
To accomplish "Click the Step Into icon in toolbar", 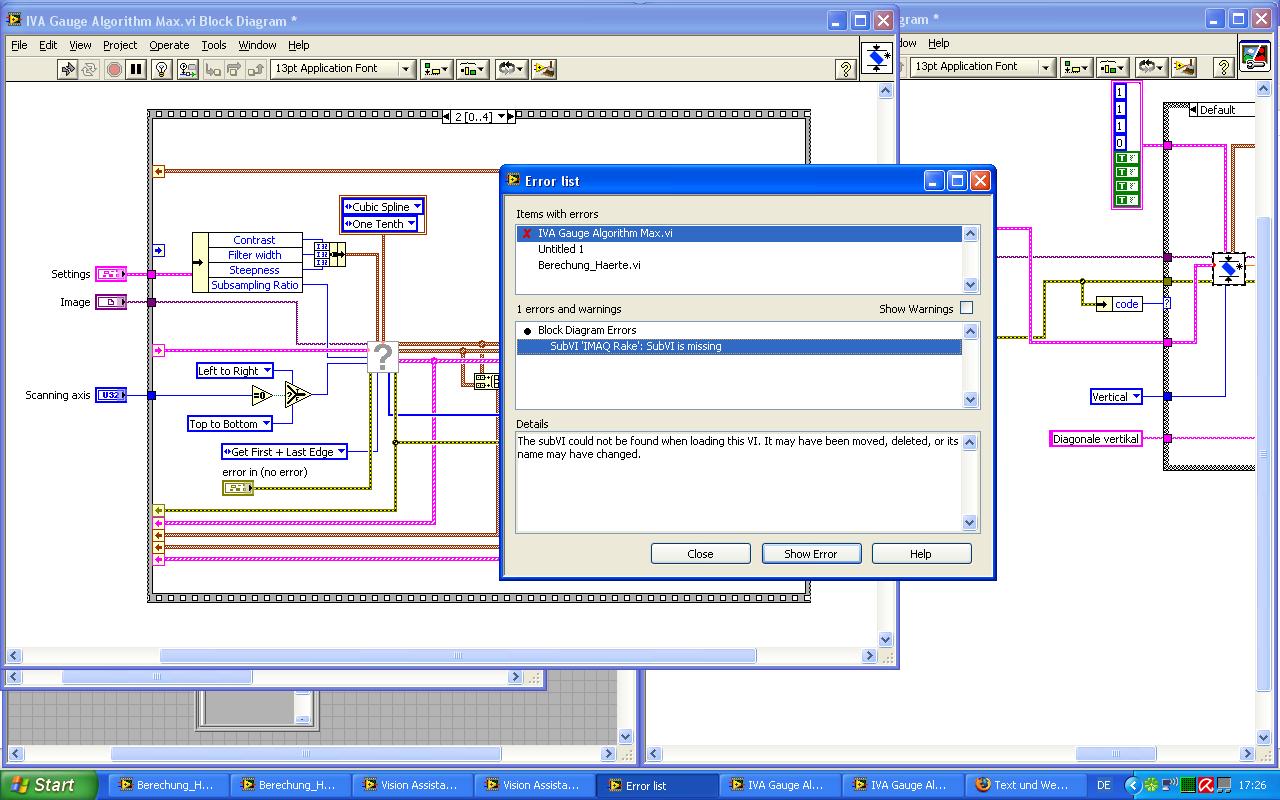I will (x=212, y=69).
